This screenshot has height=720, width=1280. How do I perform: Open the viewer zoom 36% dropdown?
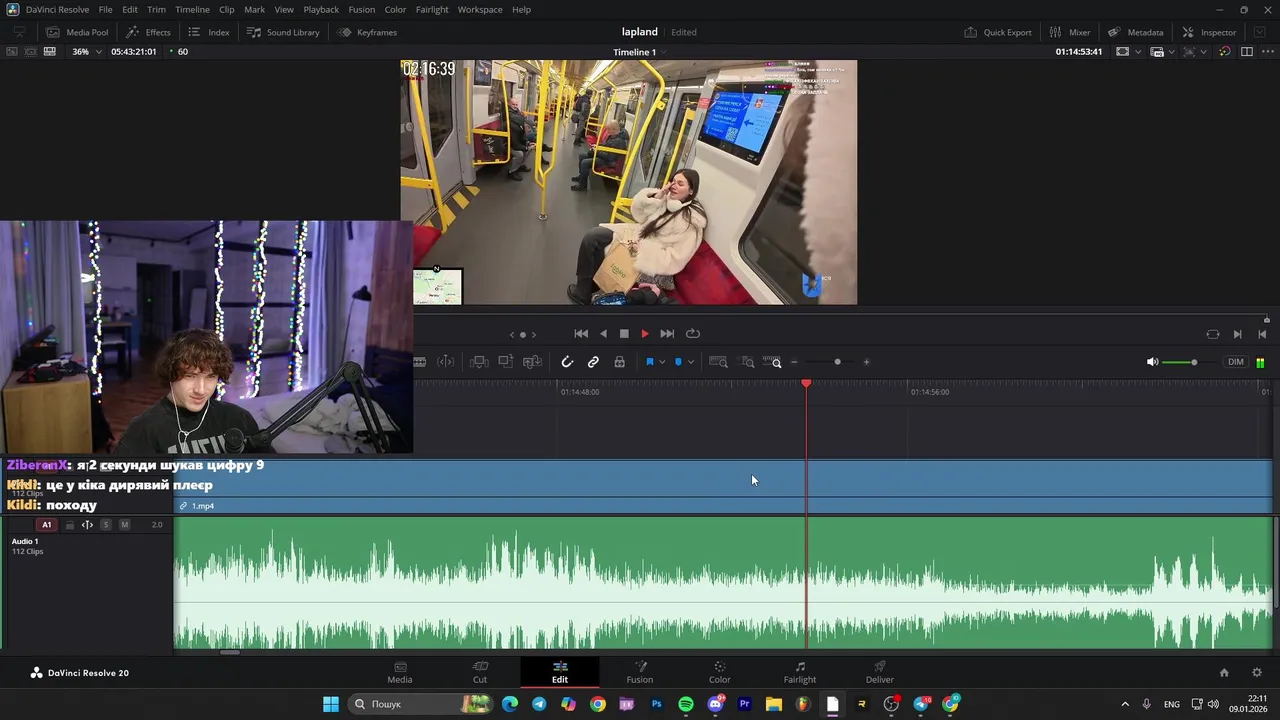[87, 51]
